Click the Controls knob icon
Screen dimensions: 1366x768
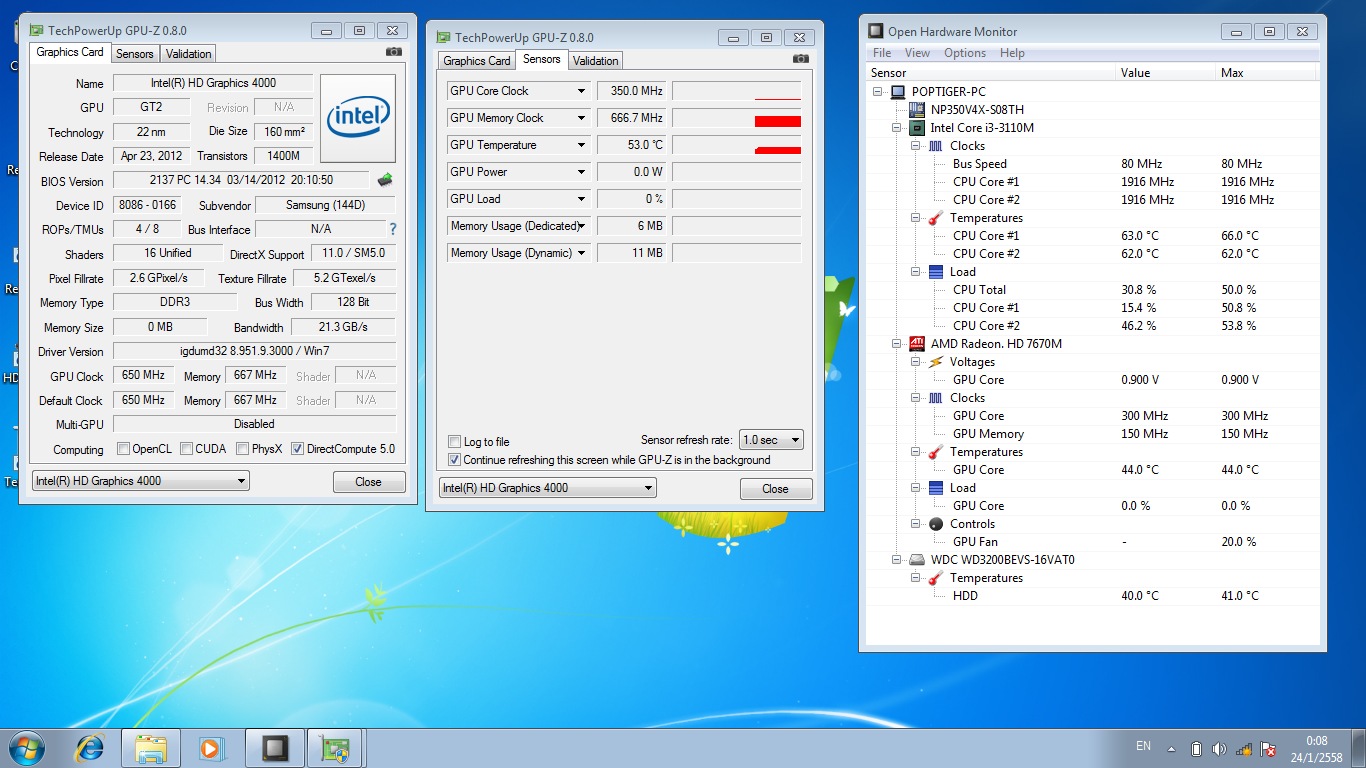936,524
